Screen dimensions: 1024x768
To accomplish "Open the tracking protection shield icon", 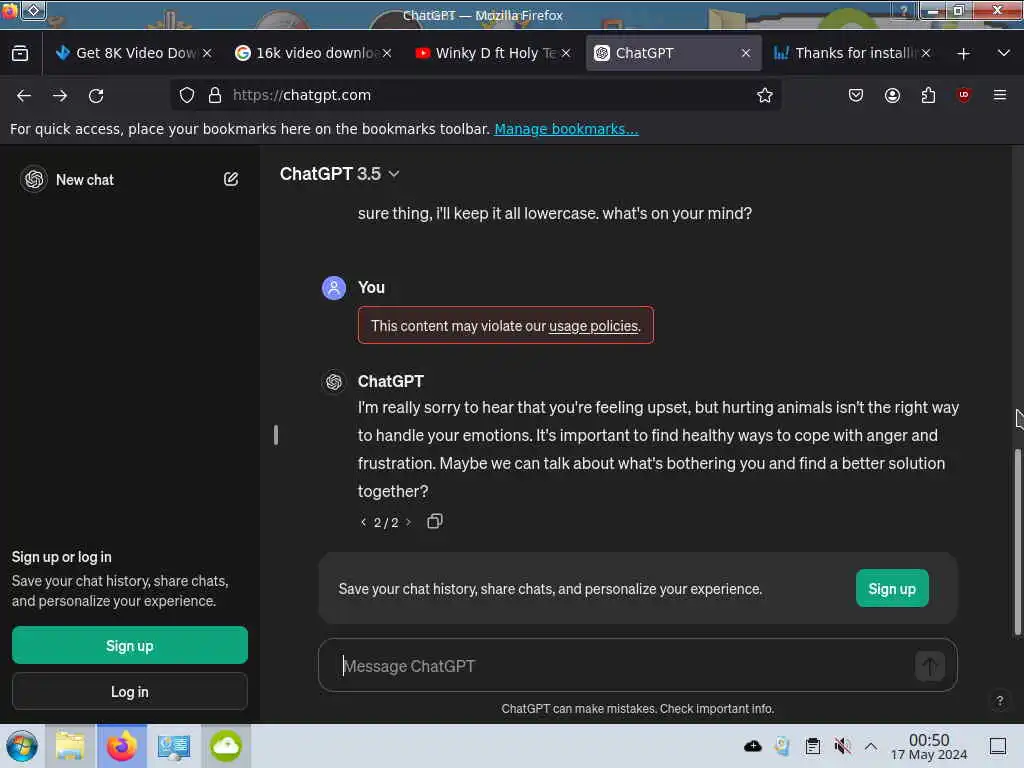I will [187, 95].
